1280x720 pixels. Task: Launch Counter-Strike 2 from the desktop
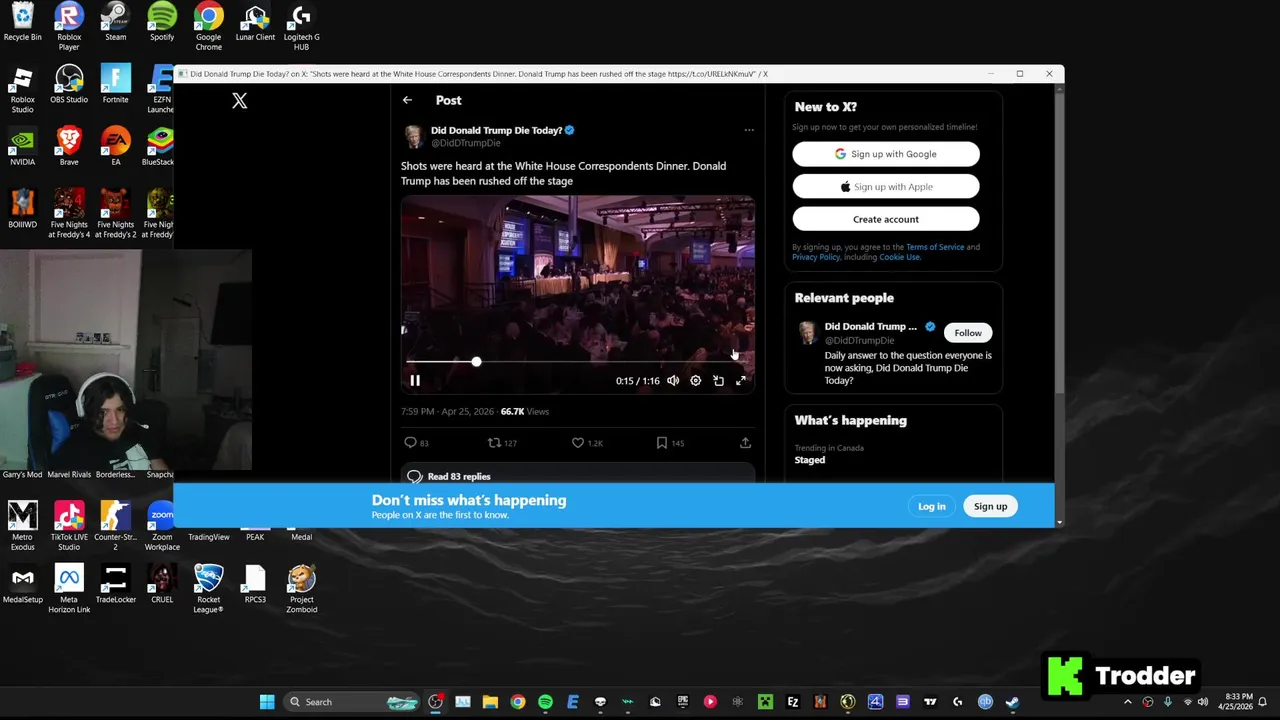pyautogui.click(x=115, y=526)
